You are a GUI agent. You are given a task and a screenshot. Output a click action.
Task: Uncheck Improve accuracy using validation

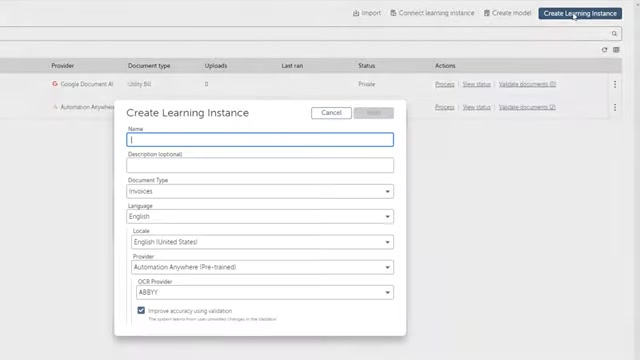pos(141,311)
